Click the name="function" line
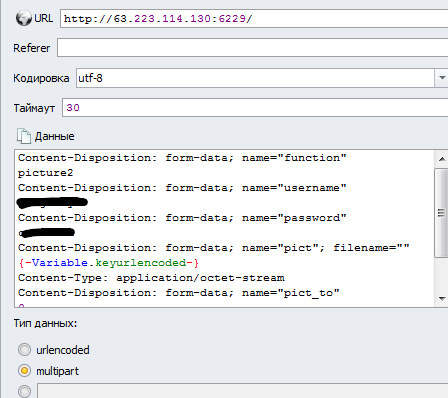 182,158
